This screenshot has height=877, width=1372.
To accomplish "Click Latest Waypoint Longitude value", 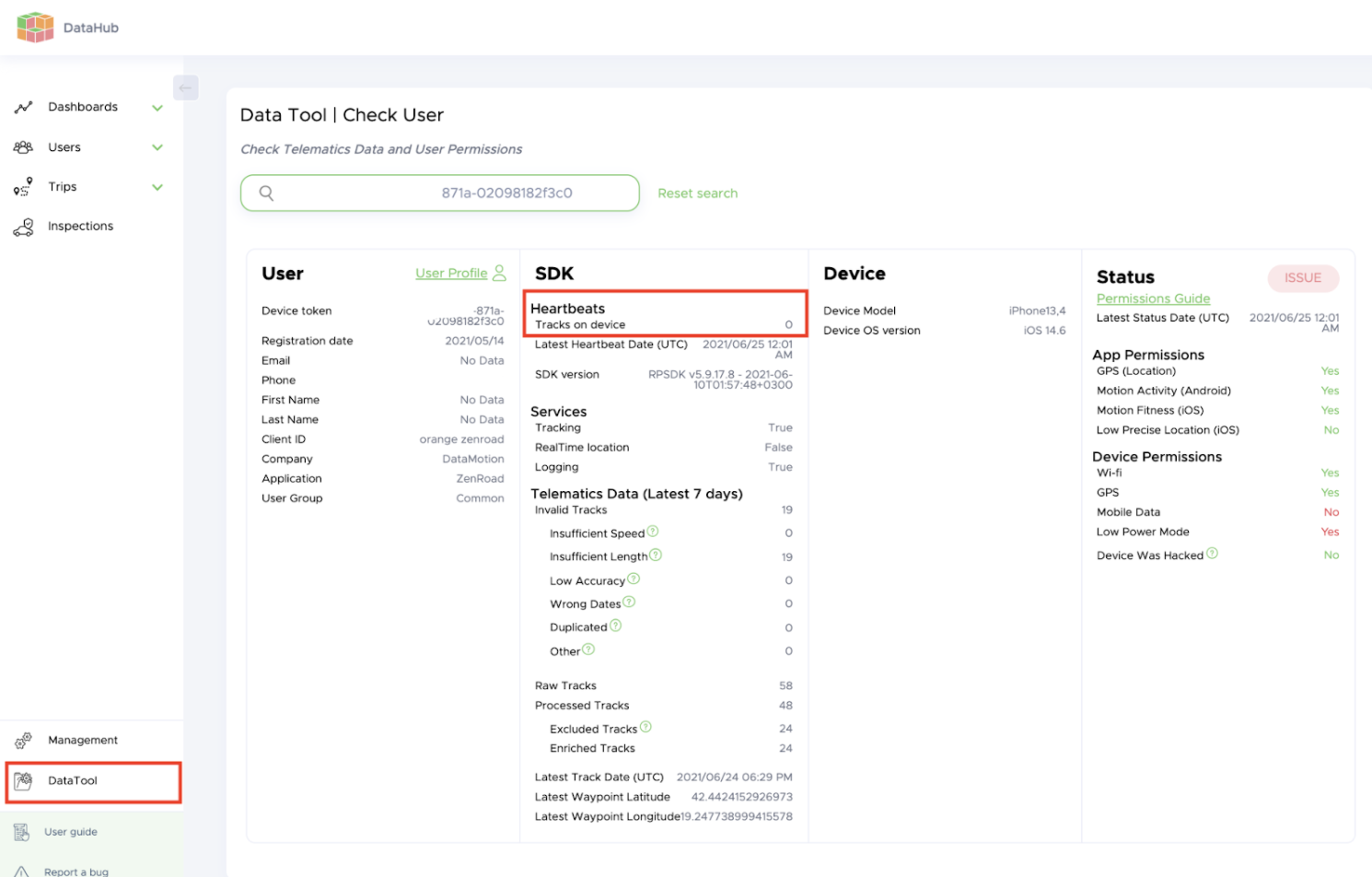I will coord(737,817).
